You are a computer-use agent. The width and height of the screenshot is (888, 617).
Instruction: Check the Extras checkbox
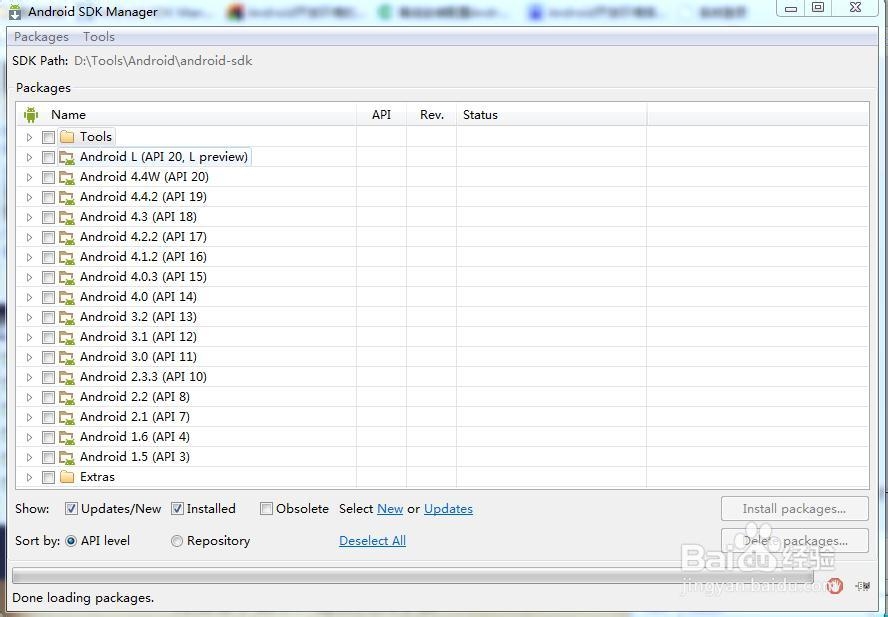pyautogui.click(x=48, y=478)
